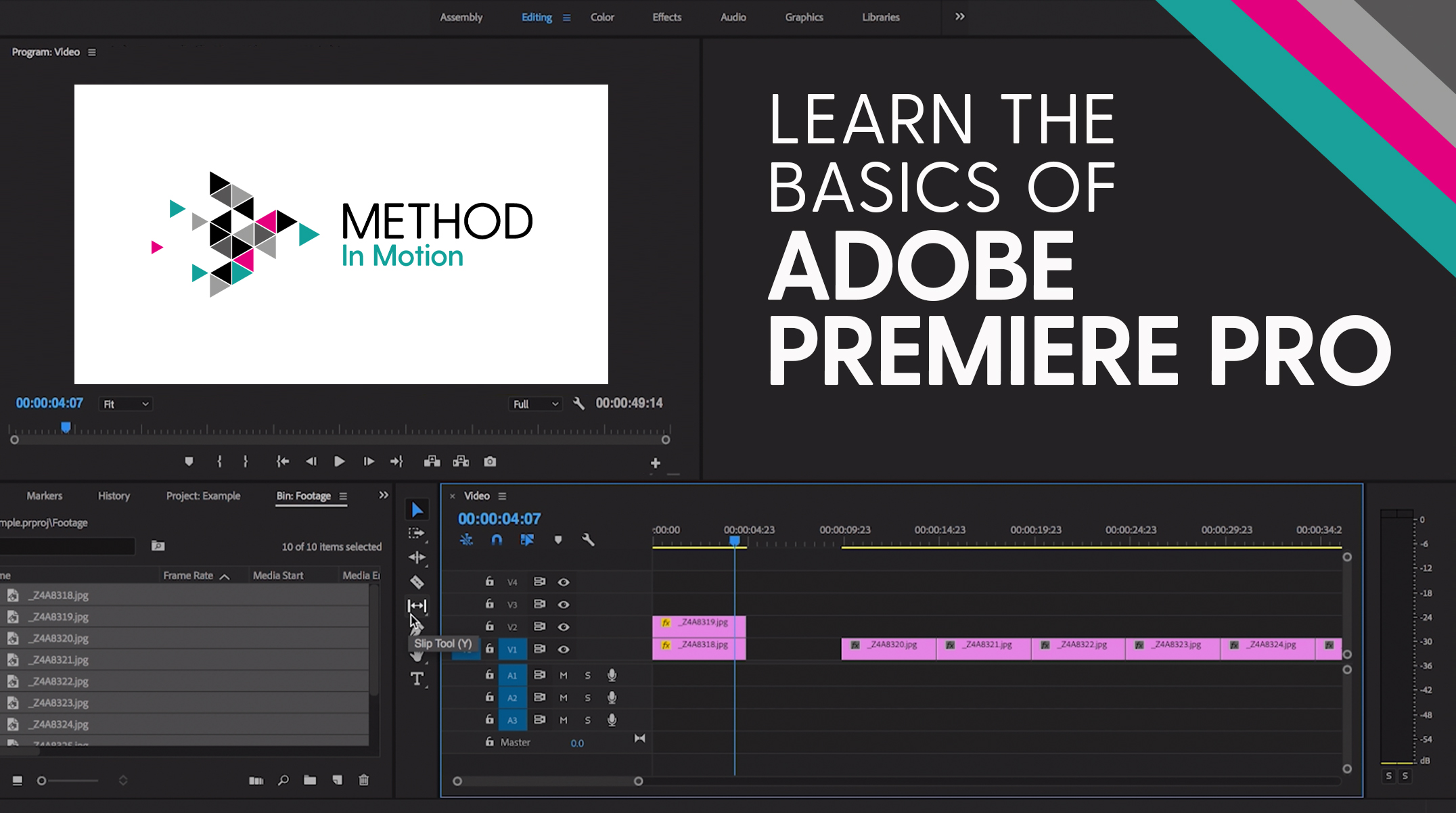This screenshot has width=1456, height=813.
Task: Export frame with camera icon
Action: point(490,461)
